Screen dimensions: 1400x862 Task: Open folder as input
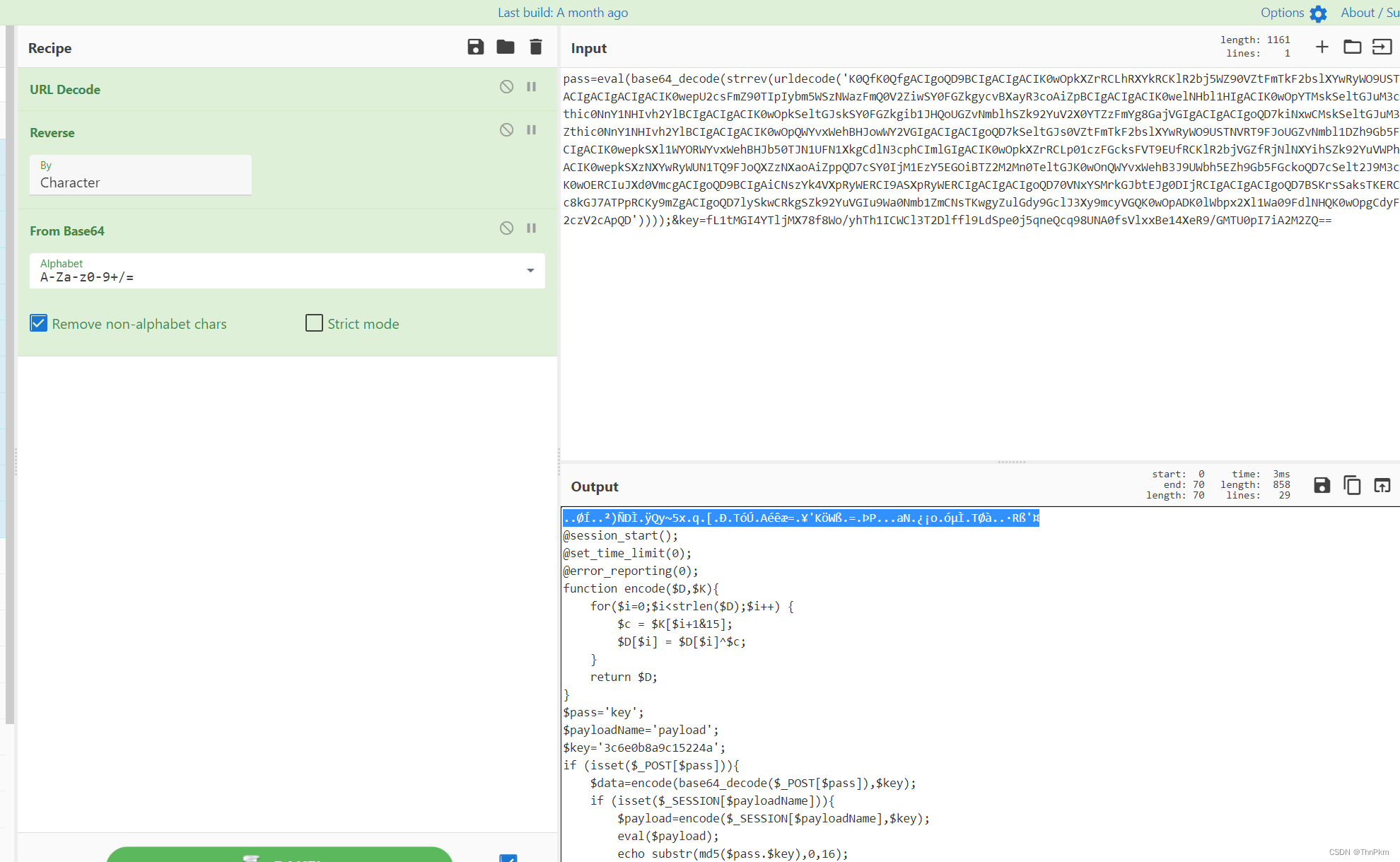(x=1352, y=47)
